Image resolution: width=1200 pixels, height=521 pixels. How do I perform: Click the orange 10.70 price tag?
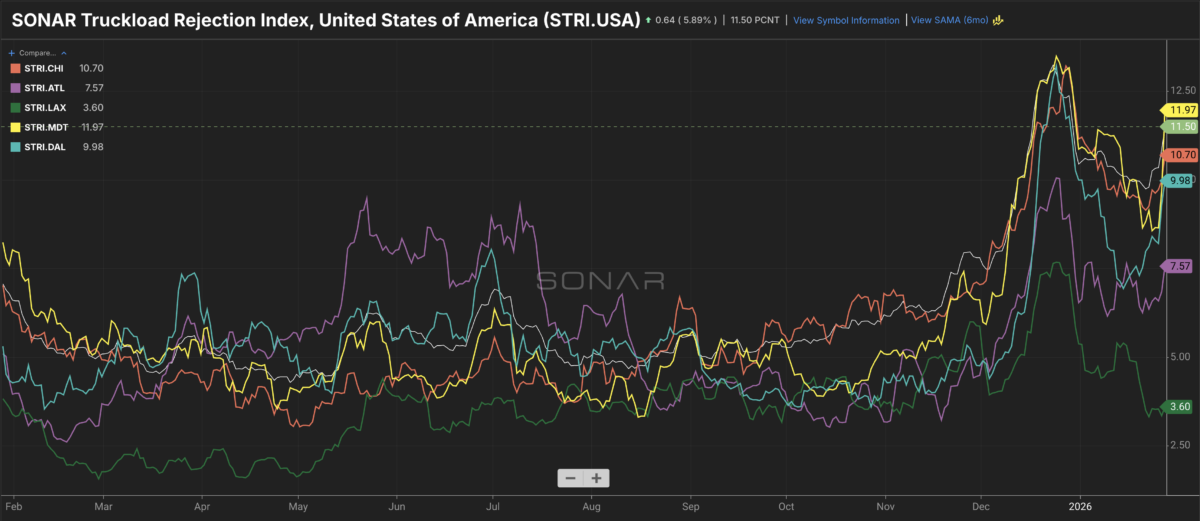pos(1181,154)
